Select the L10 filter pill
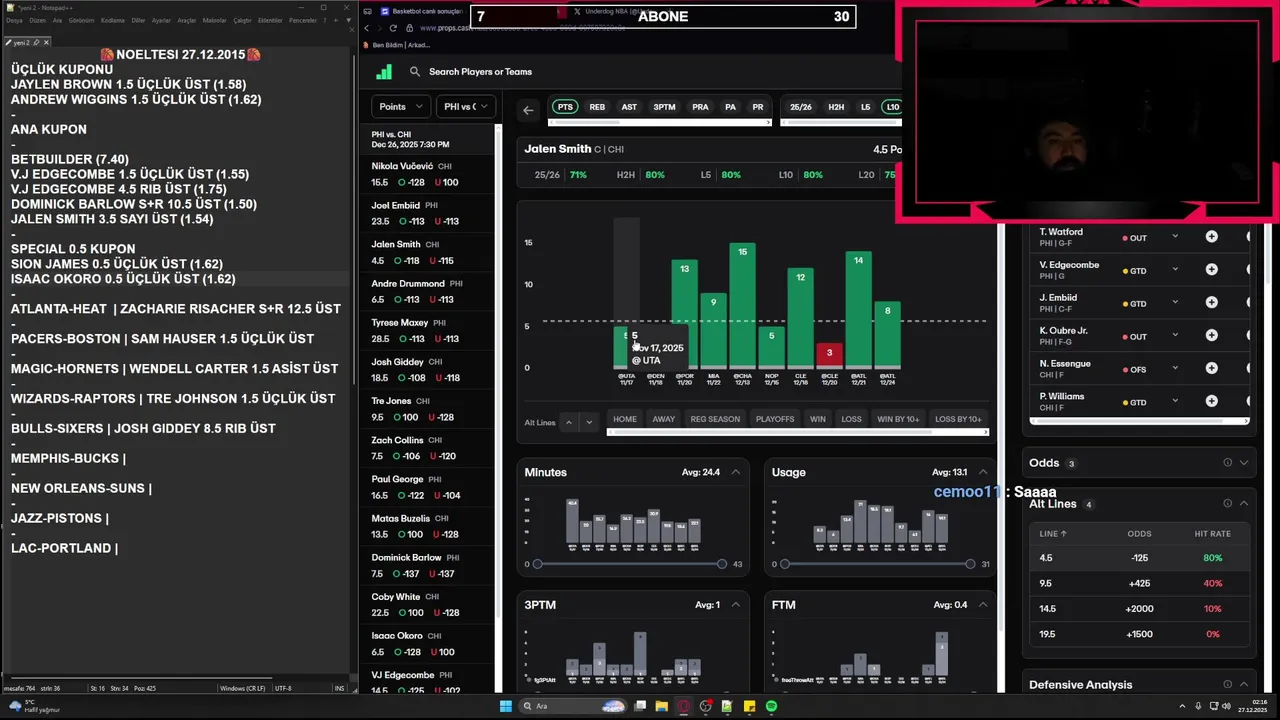The height and width of the screenshot is (720, 1280). pyautogui.click(x=892, y=107)
